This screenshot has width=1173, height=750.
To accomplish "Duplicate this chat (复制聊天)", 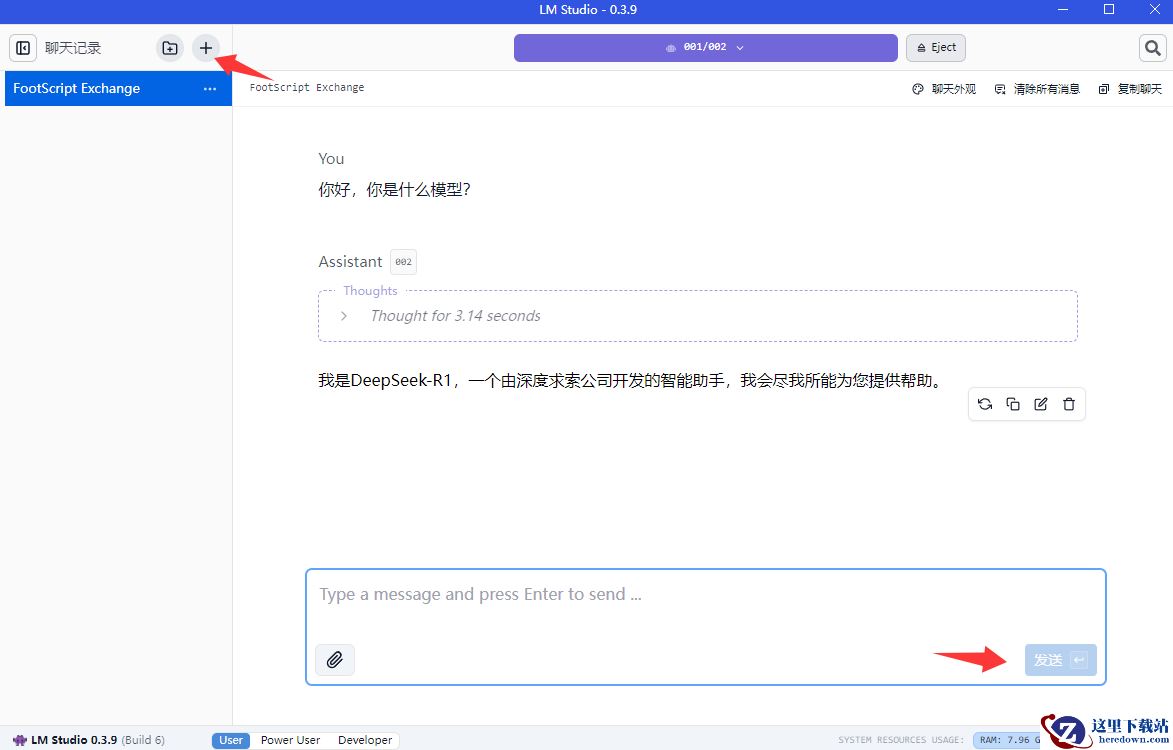I will 1130,89.
